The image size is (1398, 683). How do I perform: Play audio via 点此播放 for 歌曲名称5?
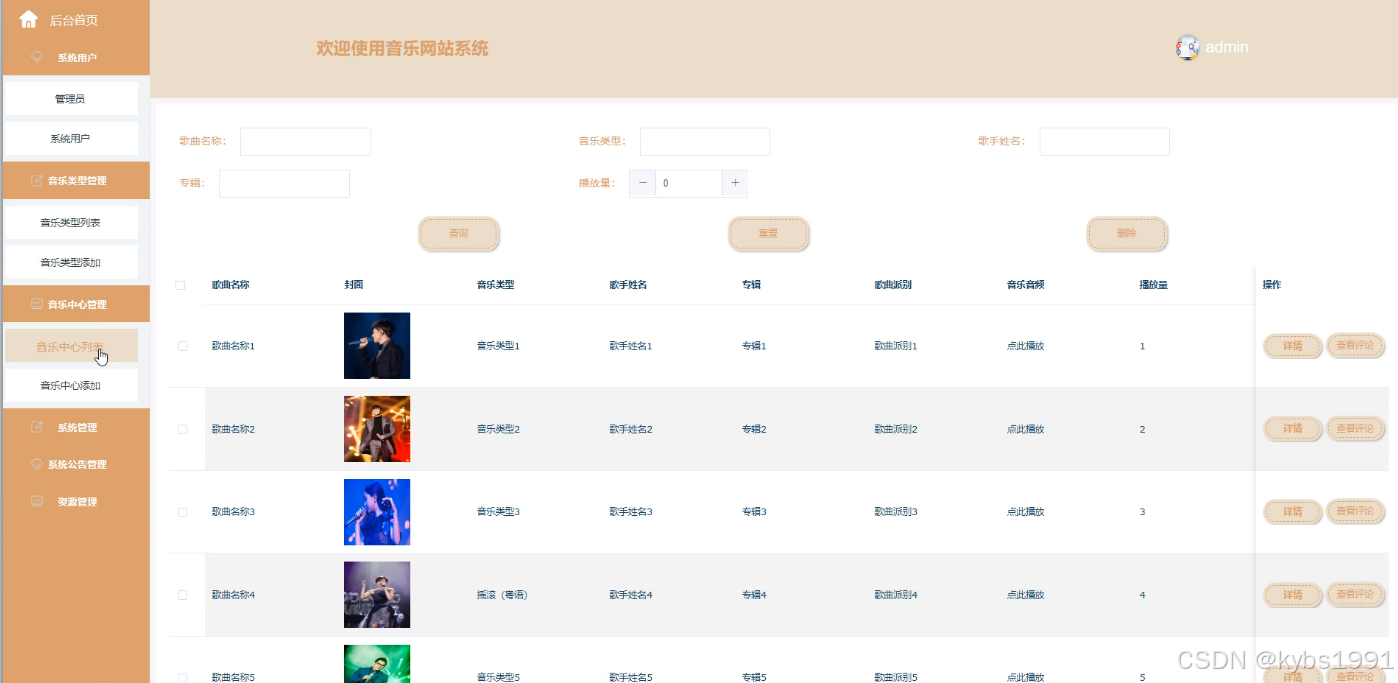point(1025,677)
